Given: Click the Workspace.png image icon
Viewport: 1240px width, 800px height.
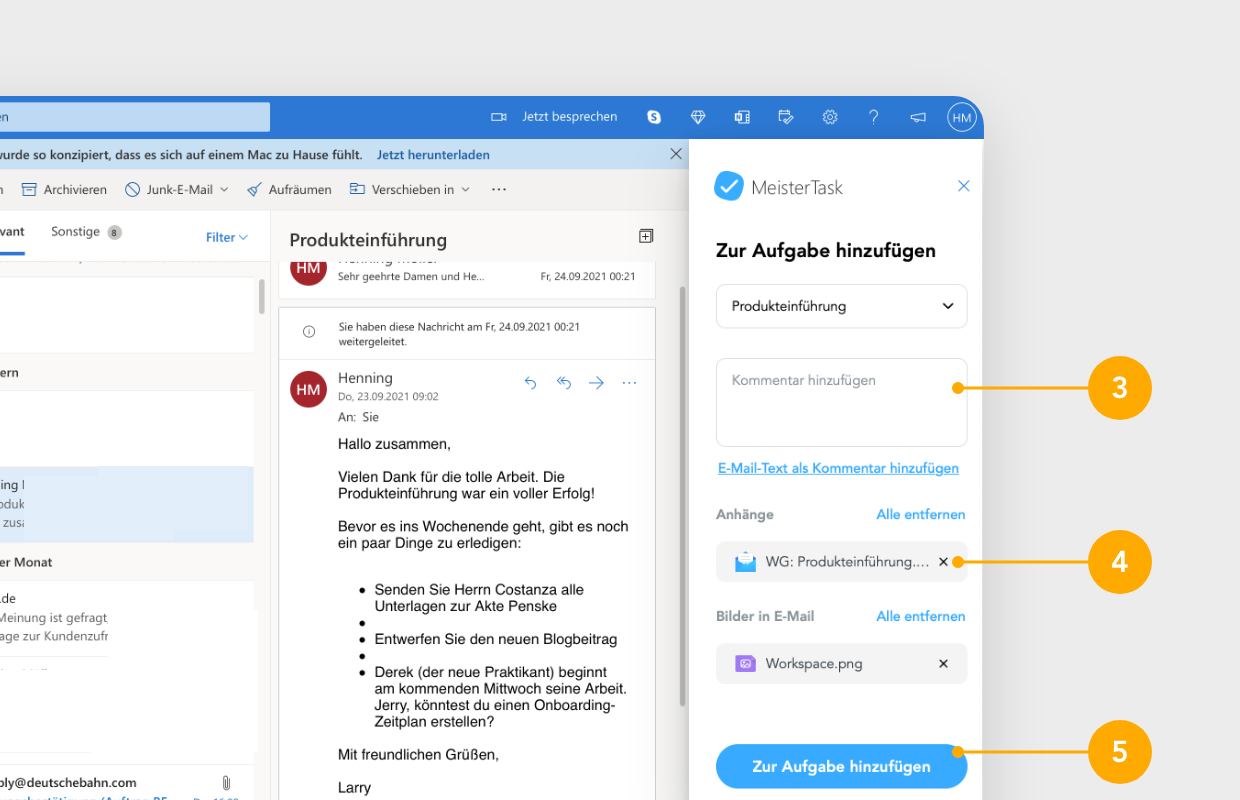Looking at the screenshot, I should tap(745, 664).
